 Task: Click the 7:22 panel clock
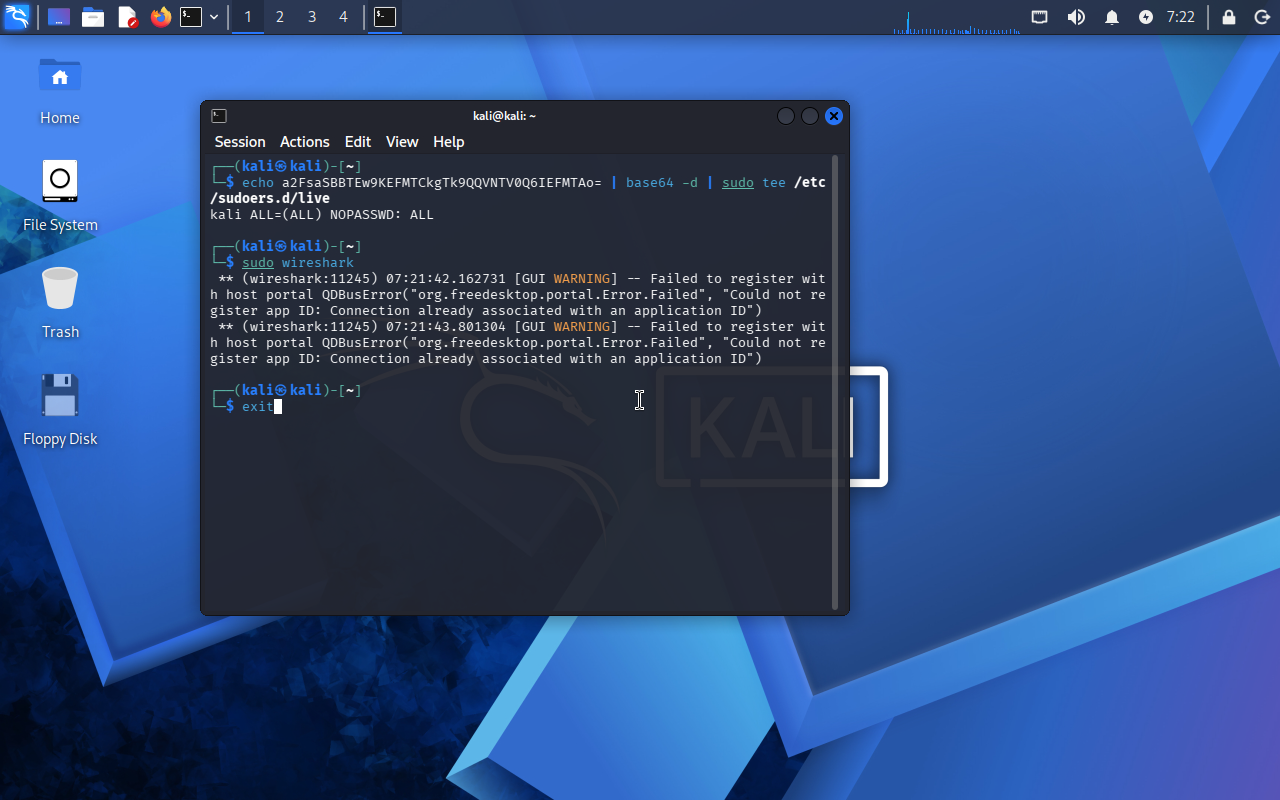point(1181,17)
